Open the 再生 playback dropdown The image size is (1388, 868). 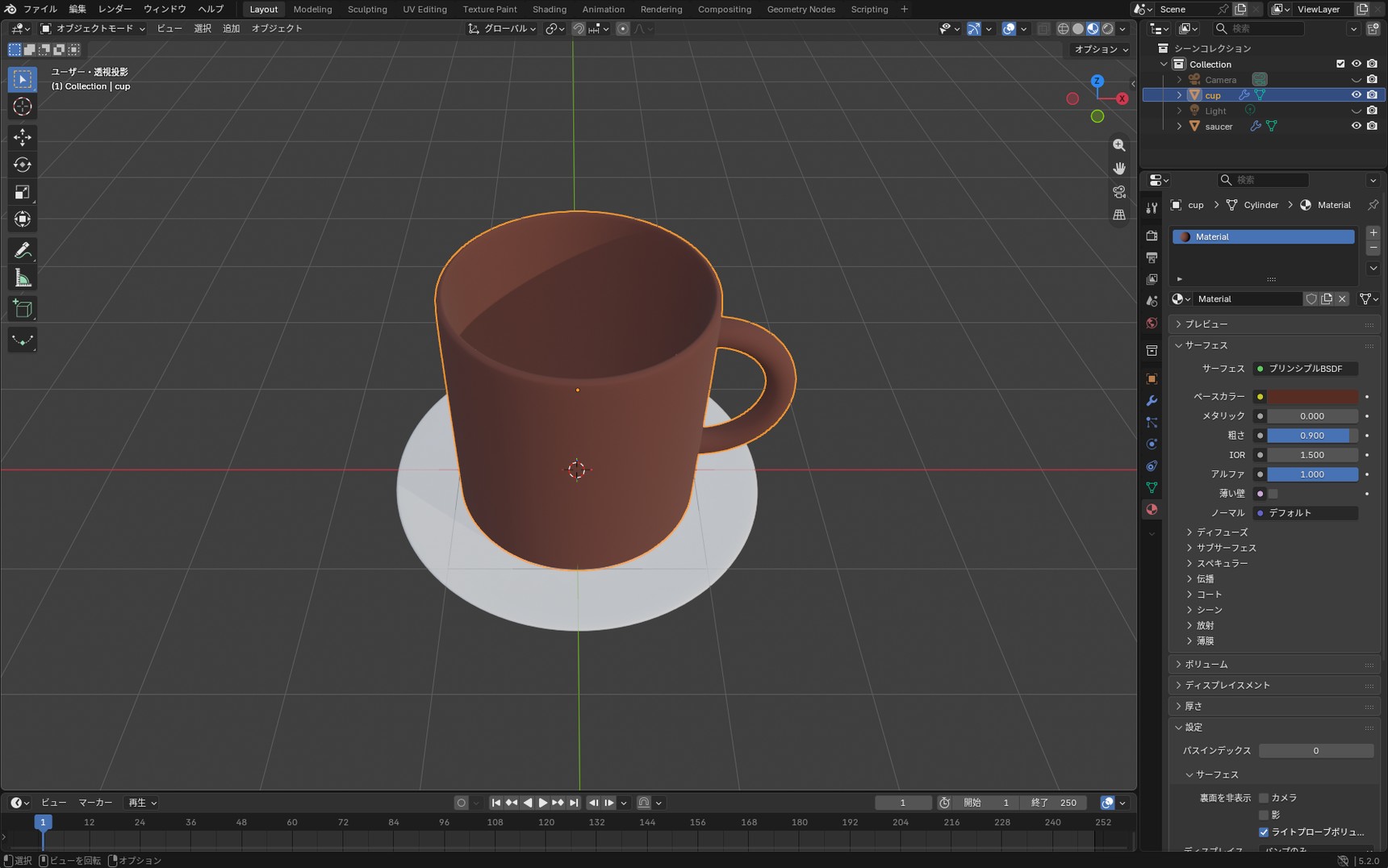(x=142, y=803)
